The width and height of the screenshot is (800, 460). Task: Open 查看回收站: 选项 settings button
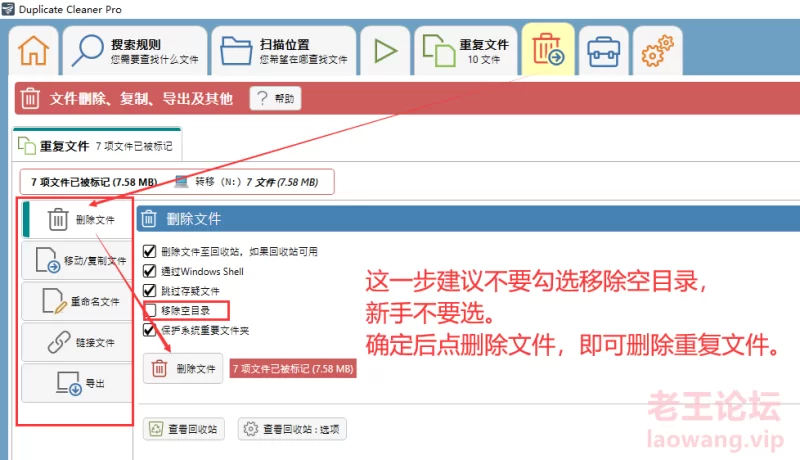click(x=292, y=429)
